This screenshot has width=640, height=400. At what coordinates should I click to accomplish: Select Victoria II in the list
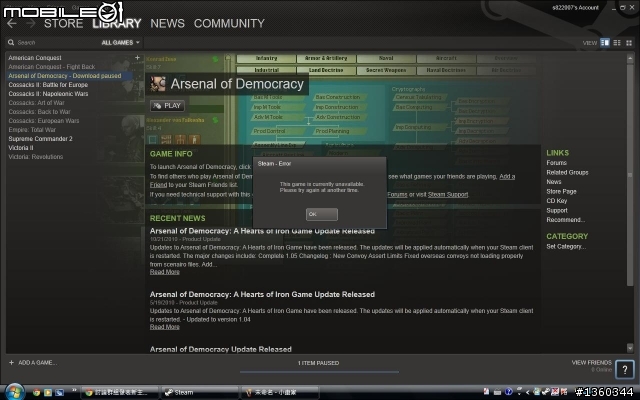tap(21, 148)
